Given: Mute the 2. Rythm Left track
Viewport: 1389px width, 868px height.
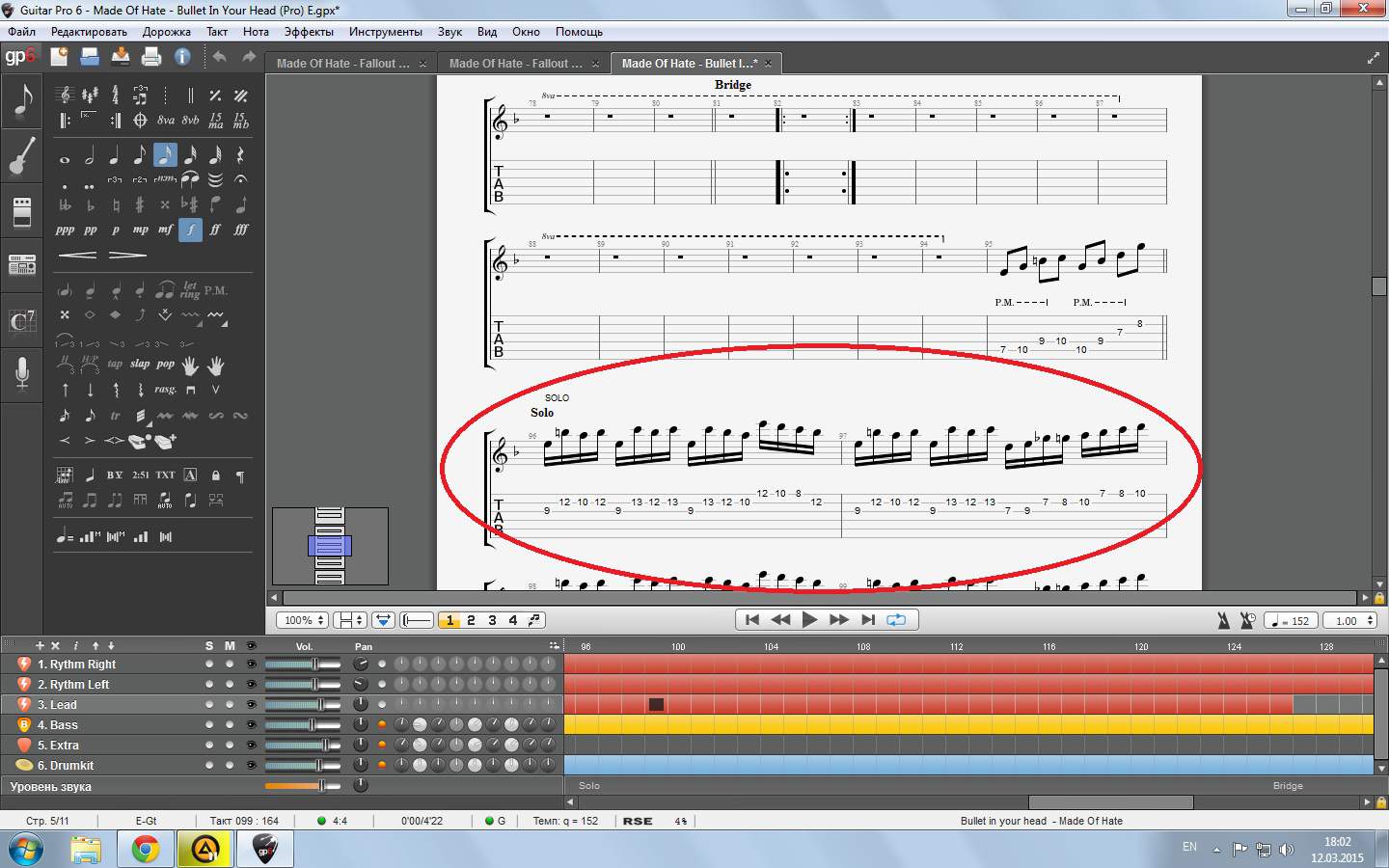Looking at the screenshot, I should pyautogui.click(x=230, y=685).
